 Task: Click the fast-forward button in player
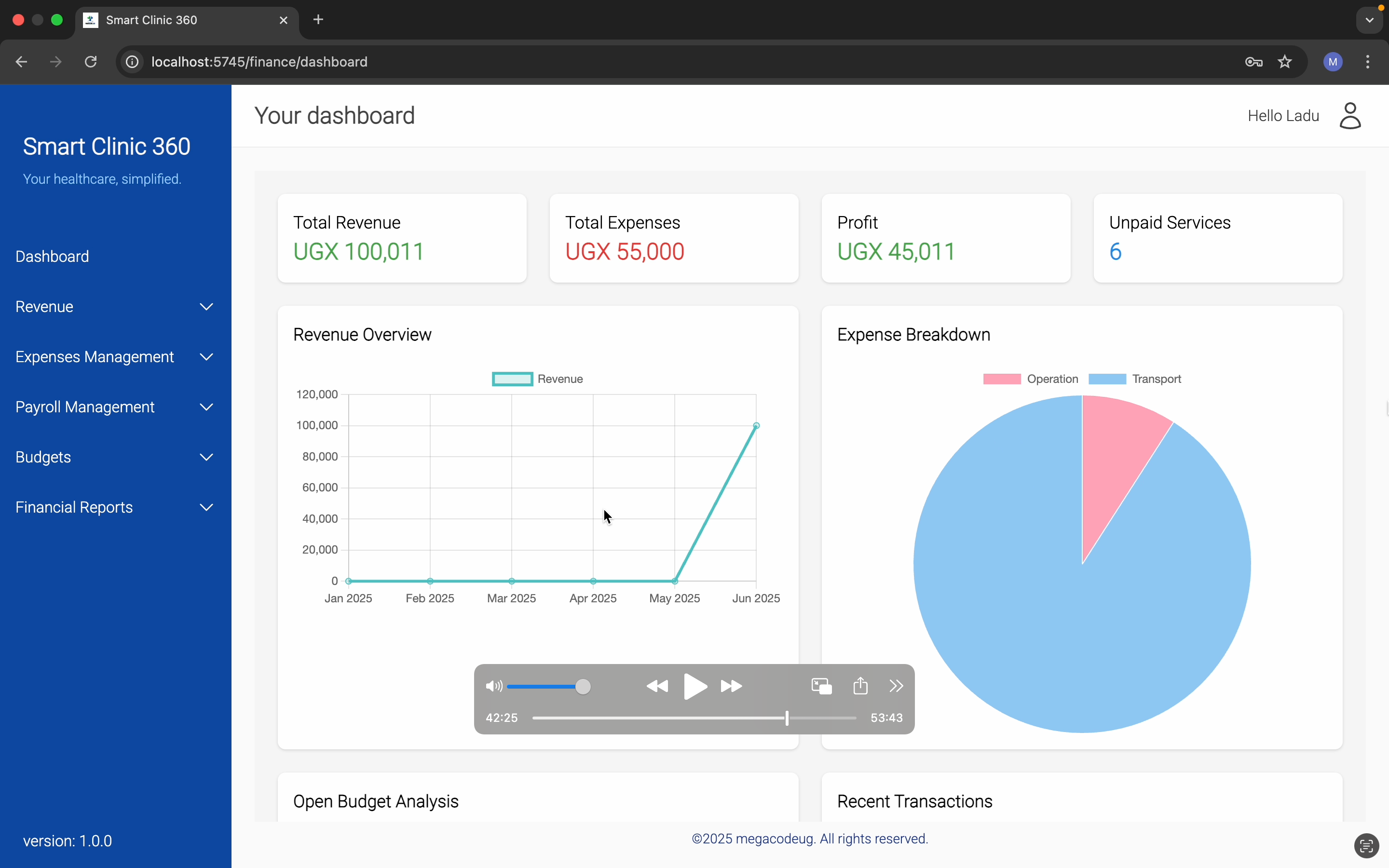point(731,686)
